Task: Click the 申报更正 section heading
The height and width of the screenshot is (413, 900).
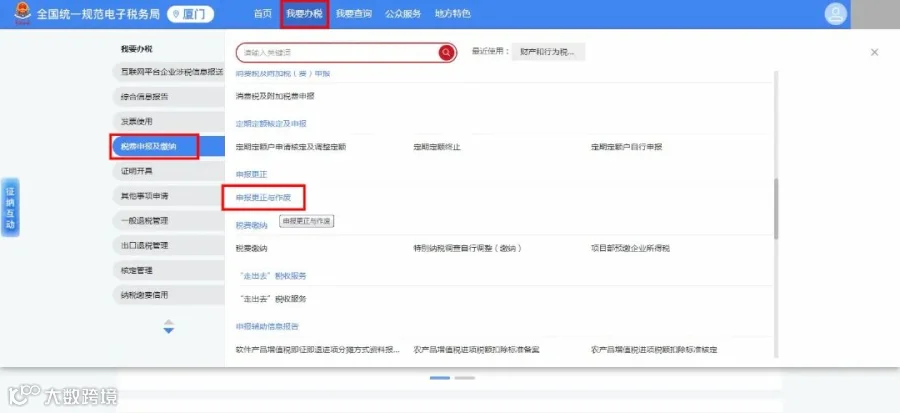Action: tap(251, 174)
